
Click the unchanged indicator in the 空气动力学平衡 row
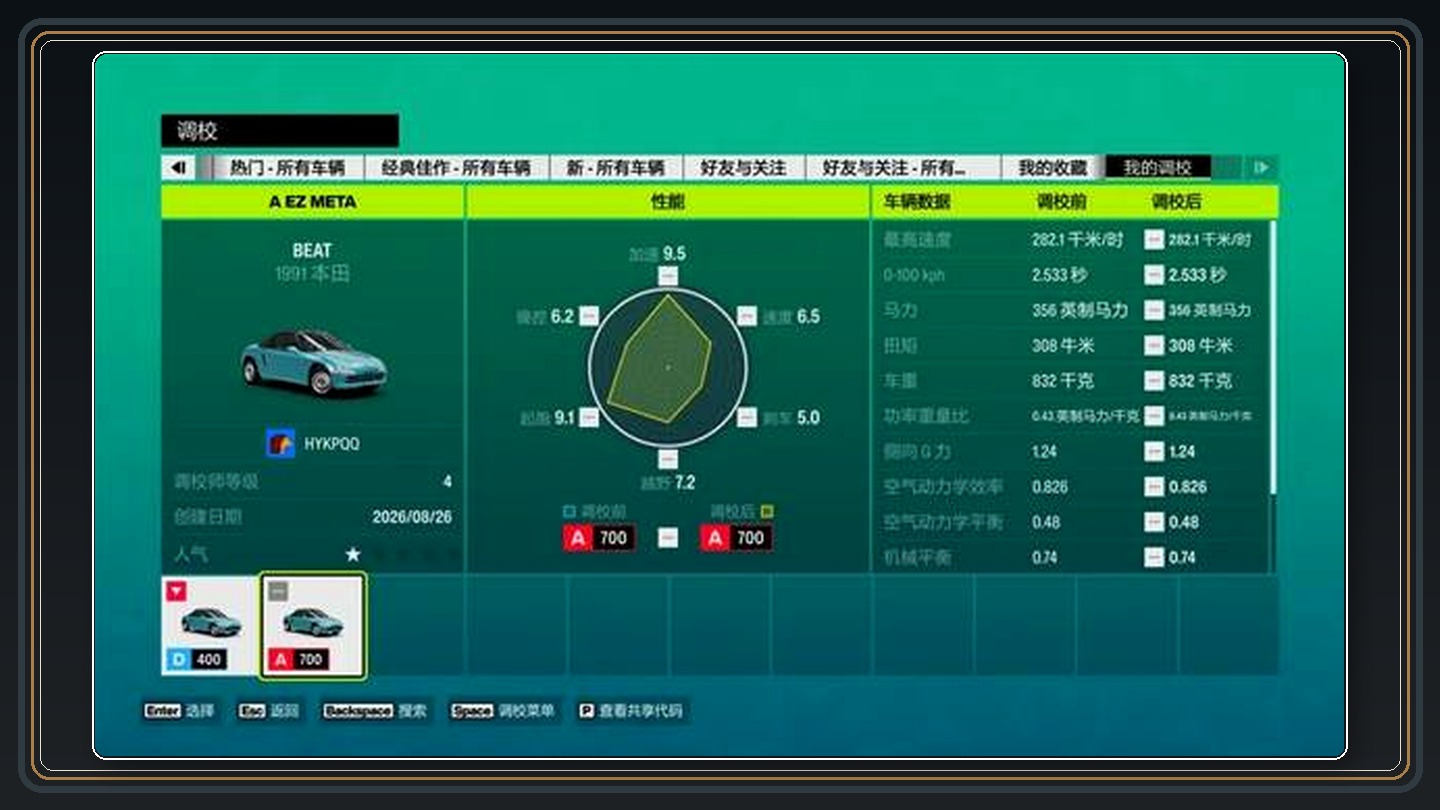pyautogui.click(x=1154, y=522)
